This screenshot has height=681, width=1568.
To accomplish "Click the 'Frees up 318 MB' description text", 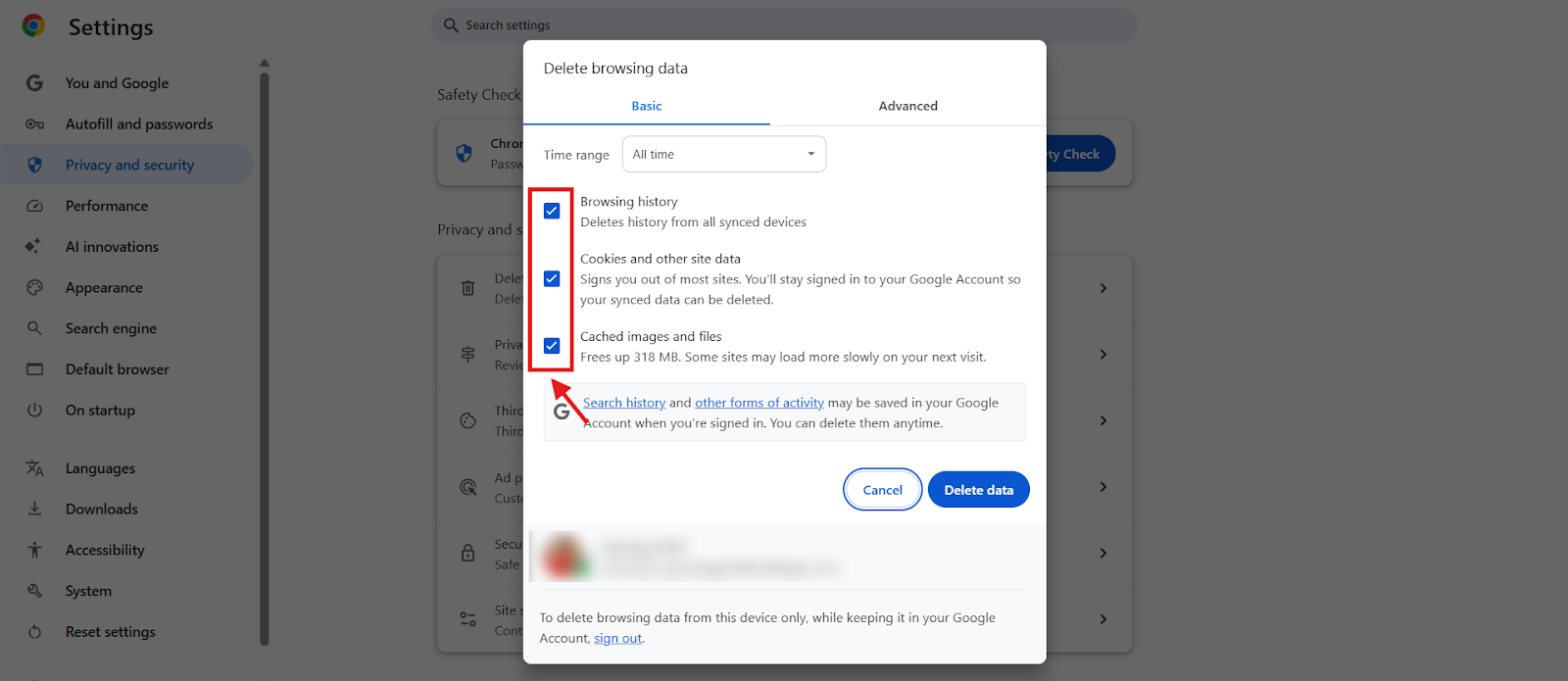I will (x=783, y=358).
